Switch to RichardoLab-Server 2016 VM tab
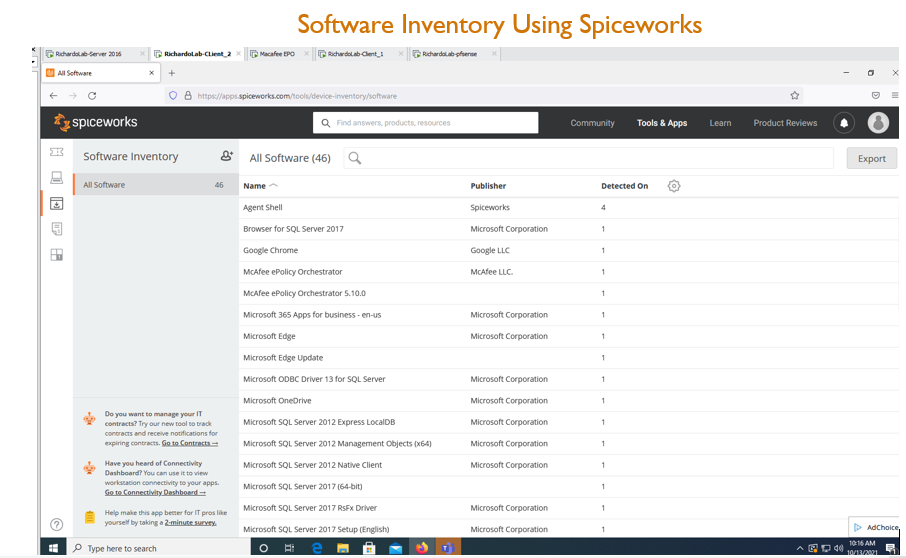The image size is (906, 558). [x=94, y=54]
